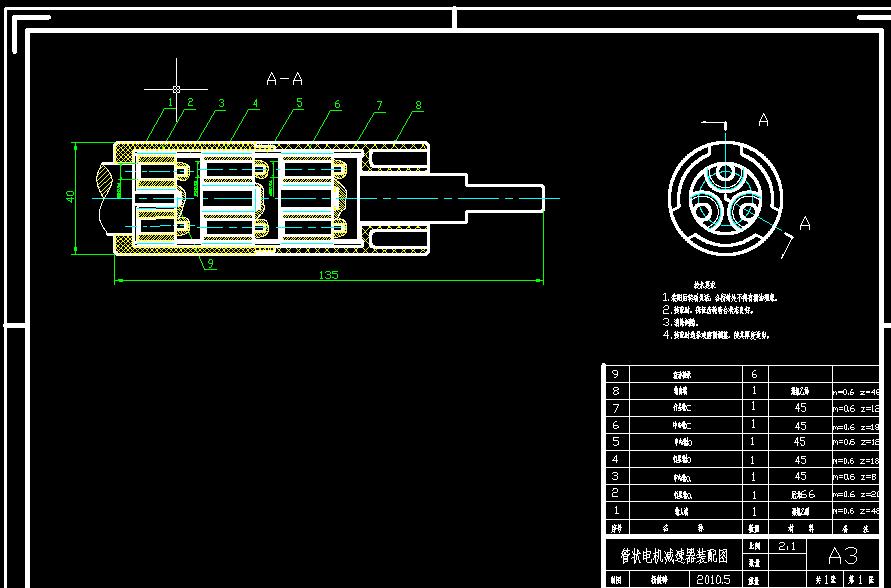
Task: Click the row 2 material cell reading 尼龙66
Action: point(800,494)
